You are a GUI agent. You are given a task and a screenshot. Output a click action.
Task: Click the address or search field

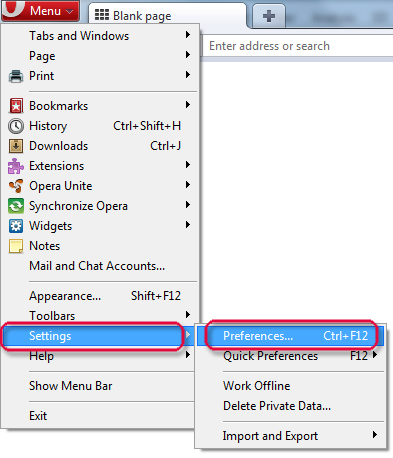298,46
